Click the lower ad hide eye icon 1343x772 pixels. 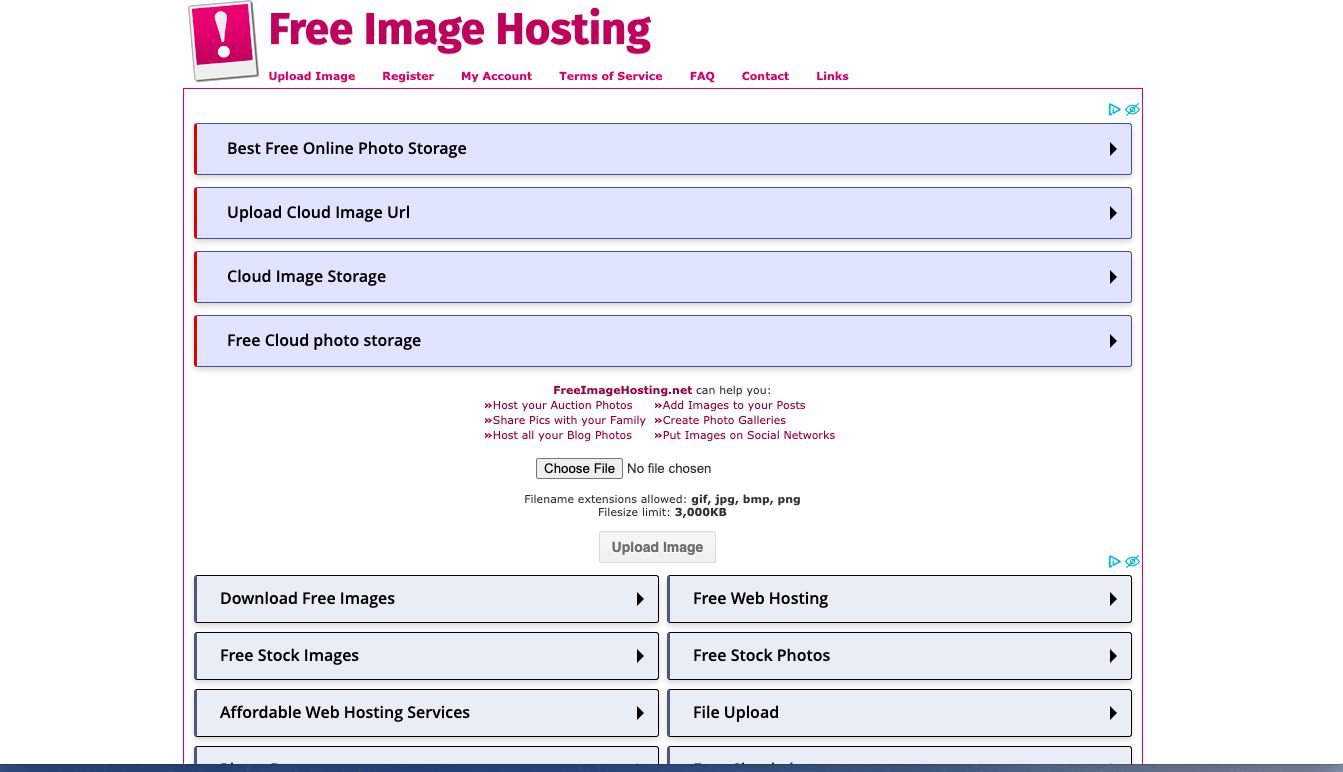tap(1132, 562)
